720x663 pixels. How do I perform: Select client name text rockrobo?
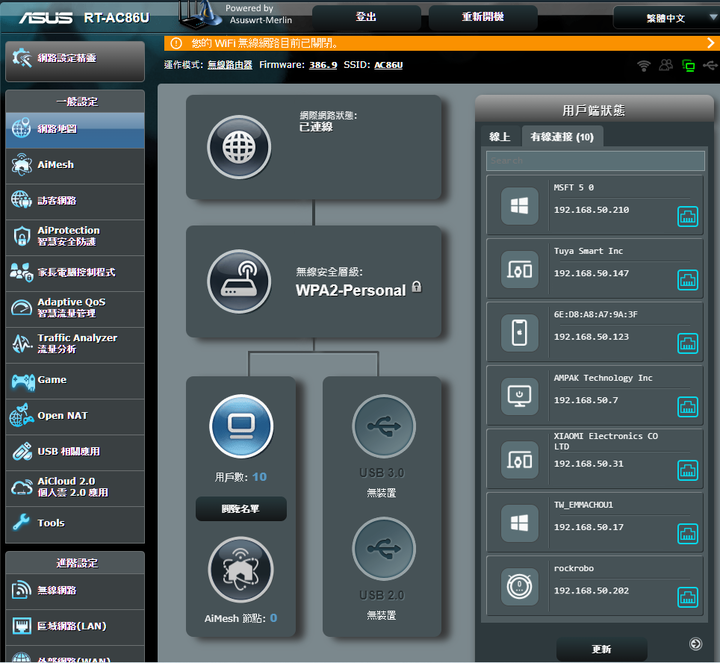click(574, 568)
